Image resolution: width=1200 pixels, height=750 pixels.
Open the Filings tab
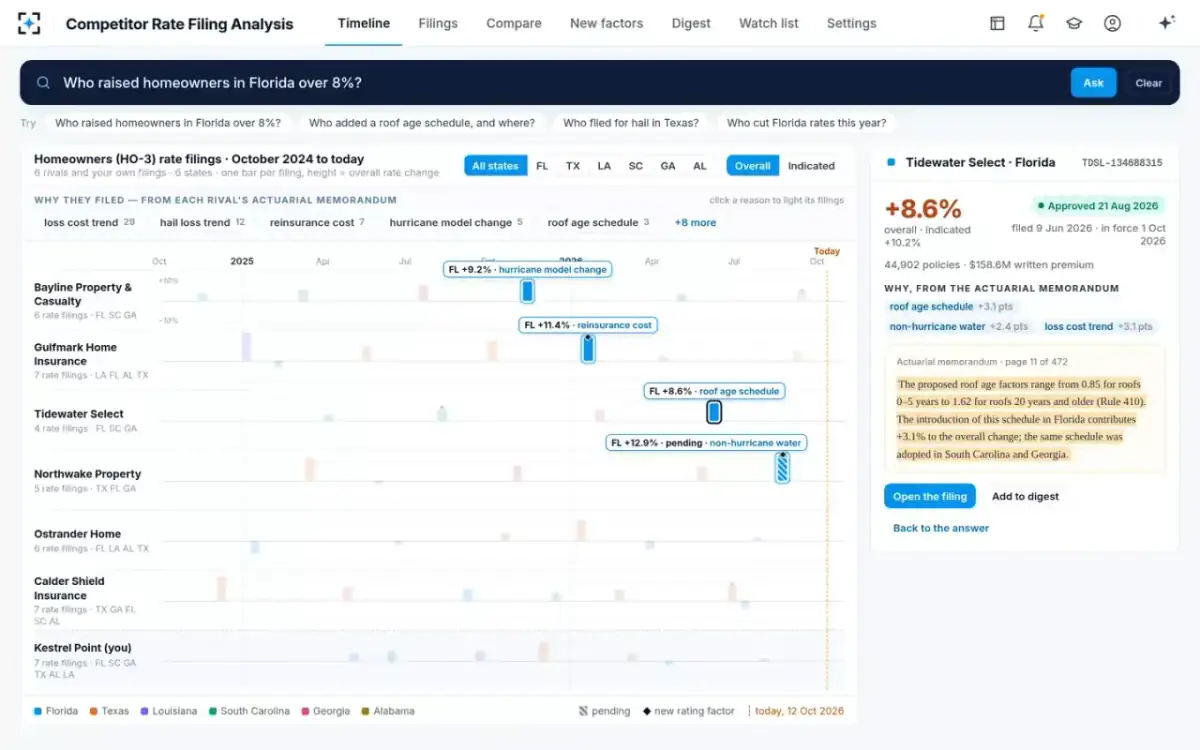tap(438, 23)
